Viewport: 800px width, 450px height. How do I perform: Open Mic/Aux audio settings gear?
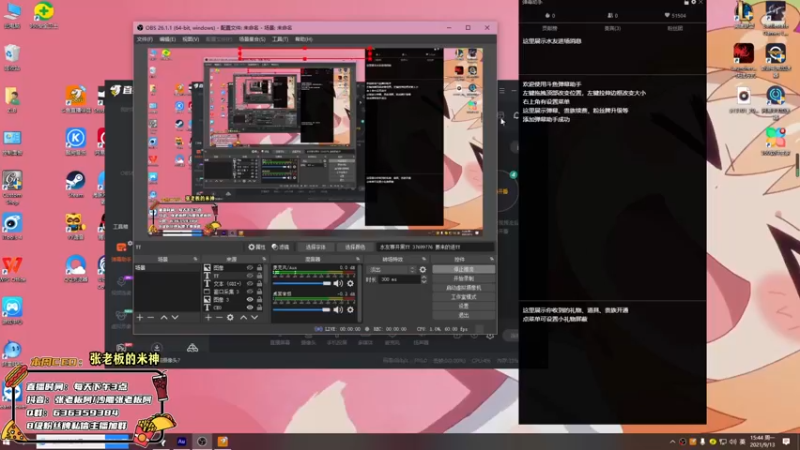click(x=350, y=283)
